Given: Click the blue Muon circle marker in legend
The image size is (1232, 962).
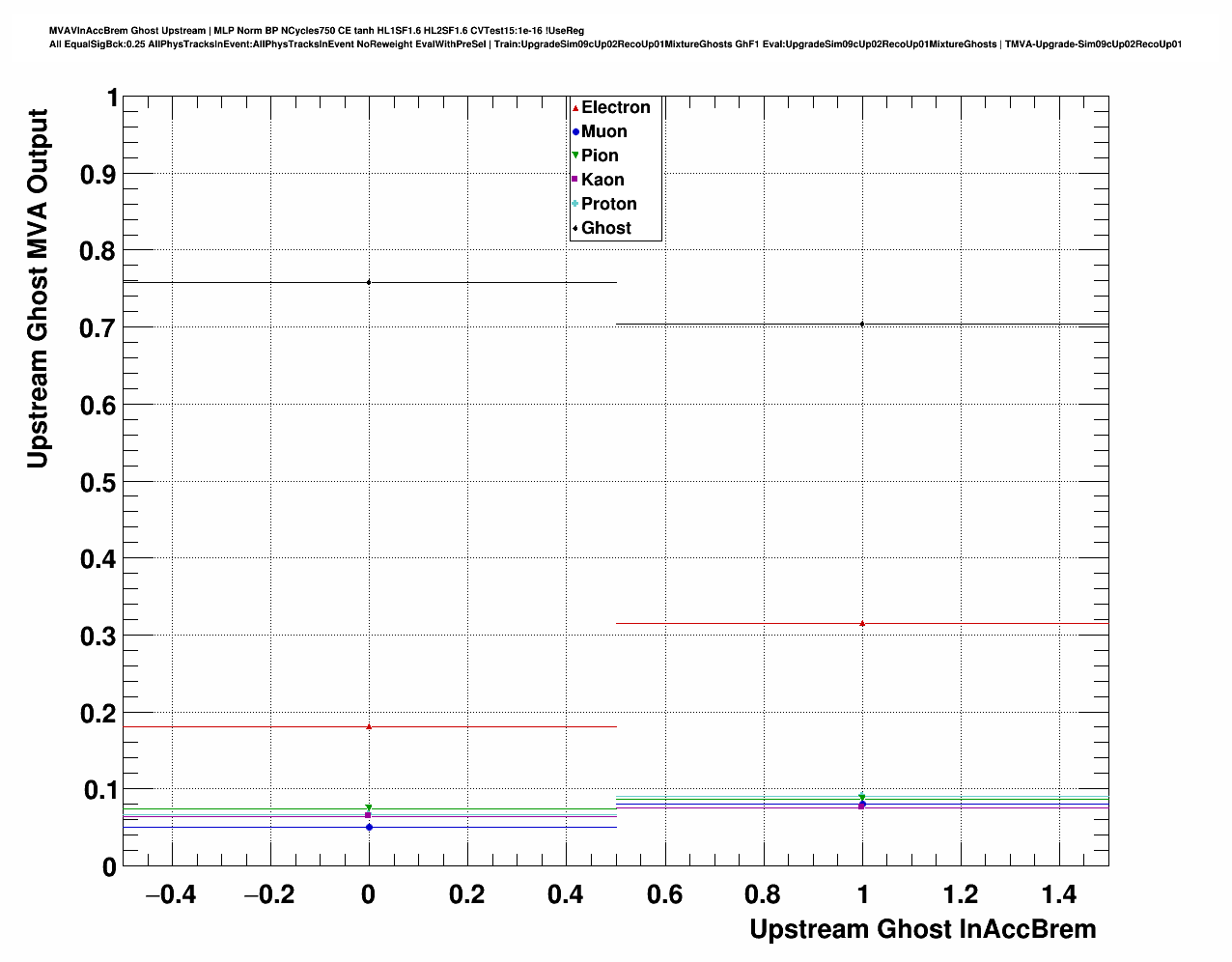Looking at the screenshot, I should click(575, 132).
